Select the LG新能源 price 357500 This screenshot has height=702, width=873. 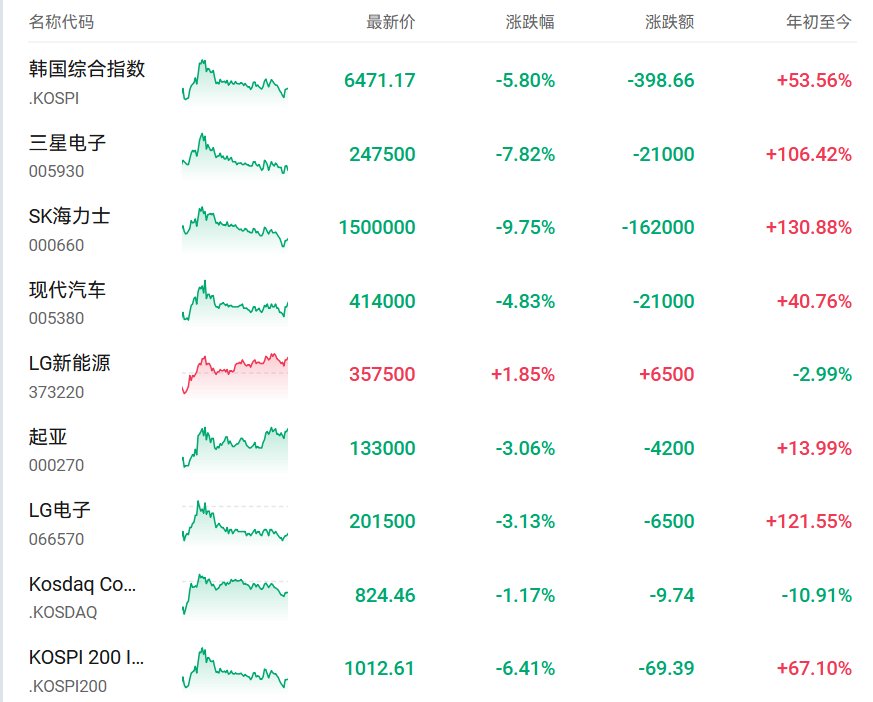coord(382,375)
